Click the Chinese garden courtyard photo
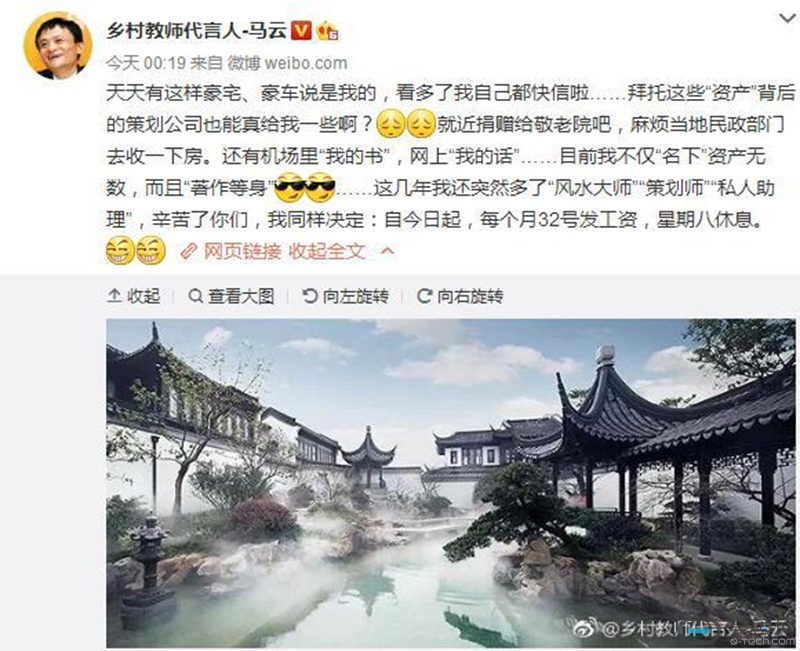The height and width of the screenshot is (651, 800). click(x=451, y=483)
